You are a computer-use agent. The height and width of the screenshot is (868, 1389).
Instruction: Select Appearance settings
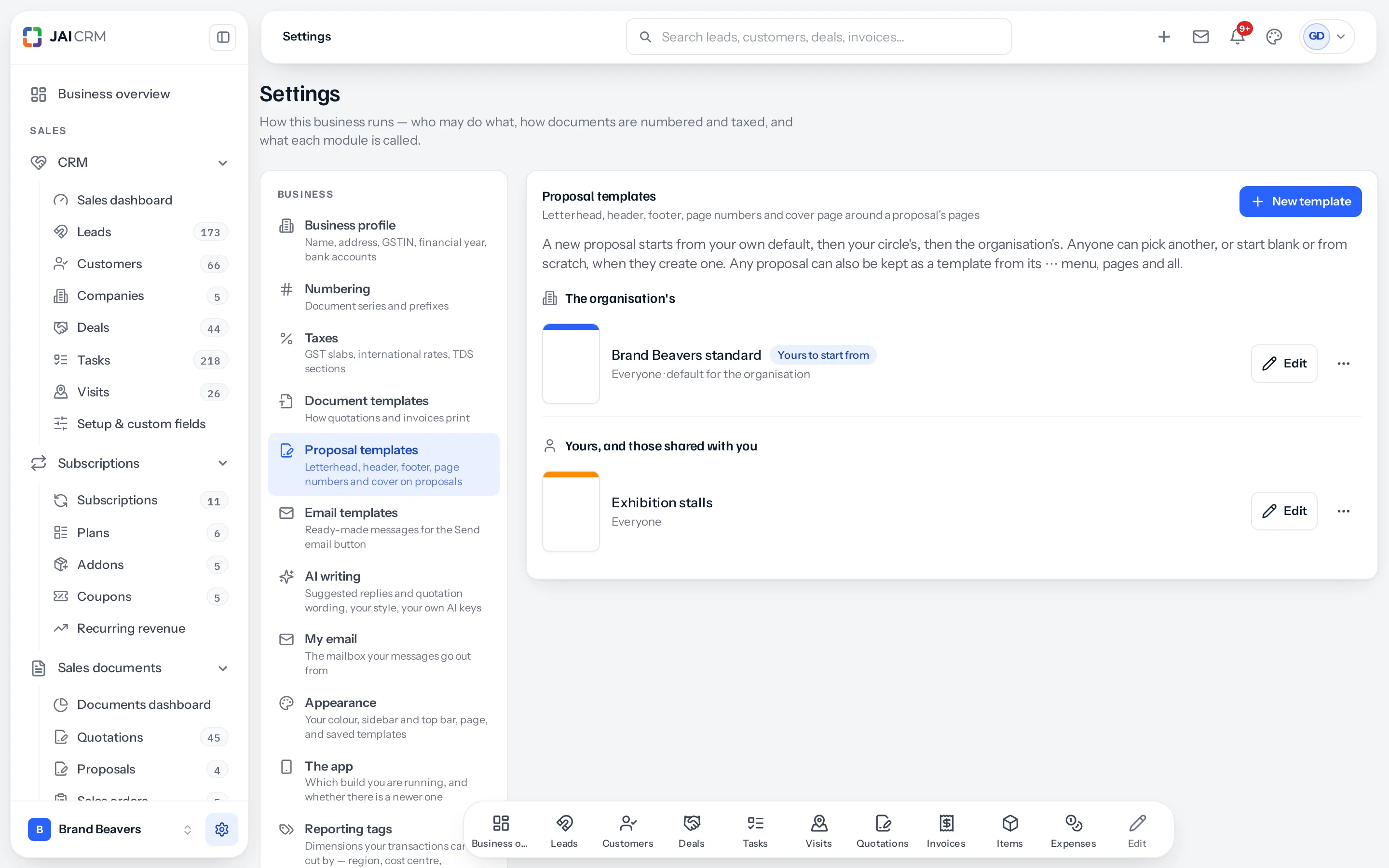[x=383, y=718]
